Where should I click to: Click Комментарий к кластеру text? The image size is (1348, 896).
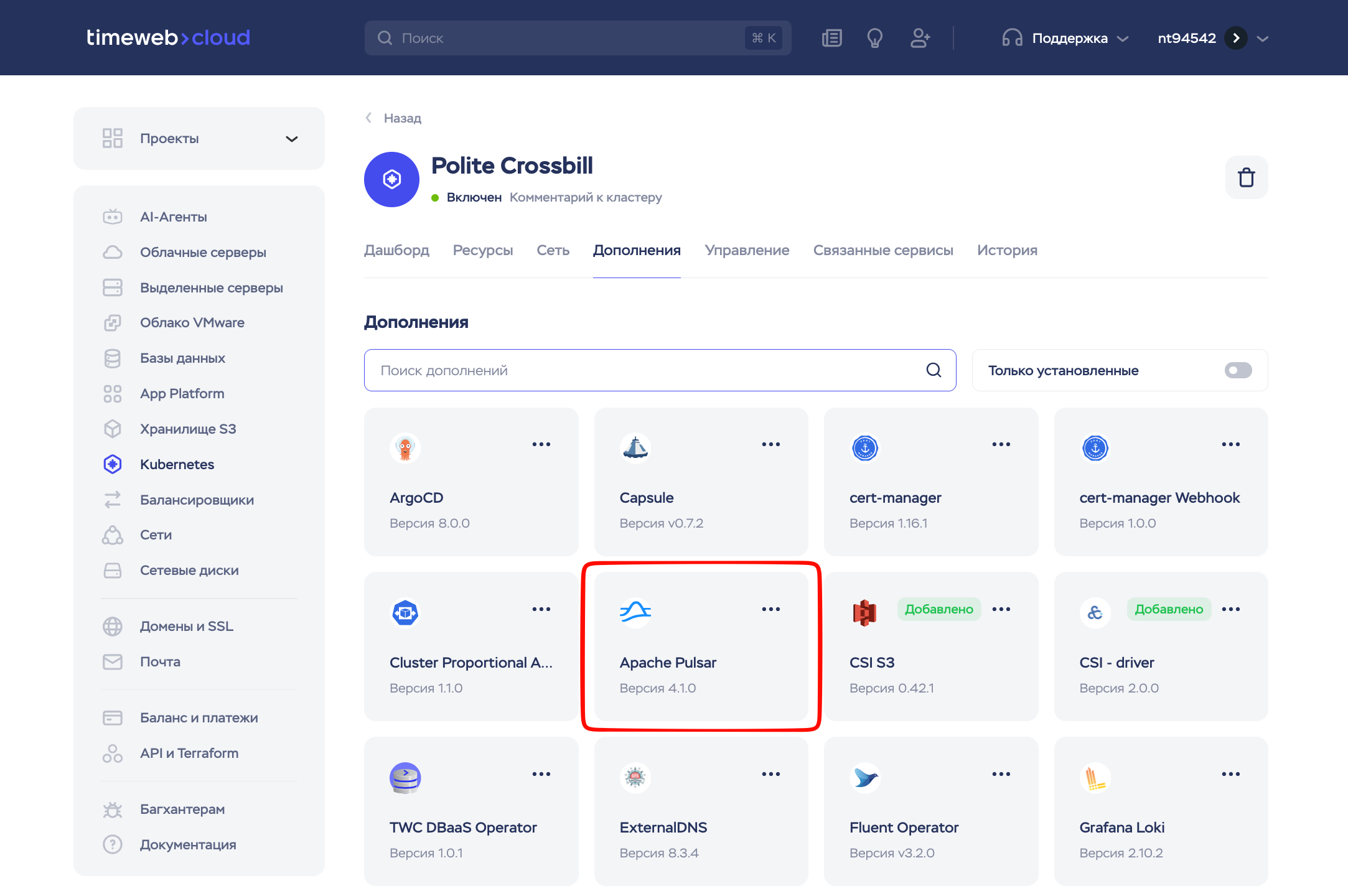585,197
